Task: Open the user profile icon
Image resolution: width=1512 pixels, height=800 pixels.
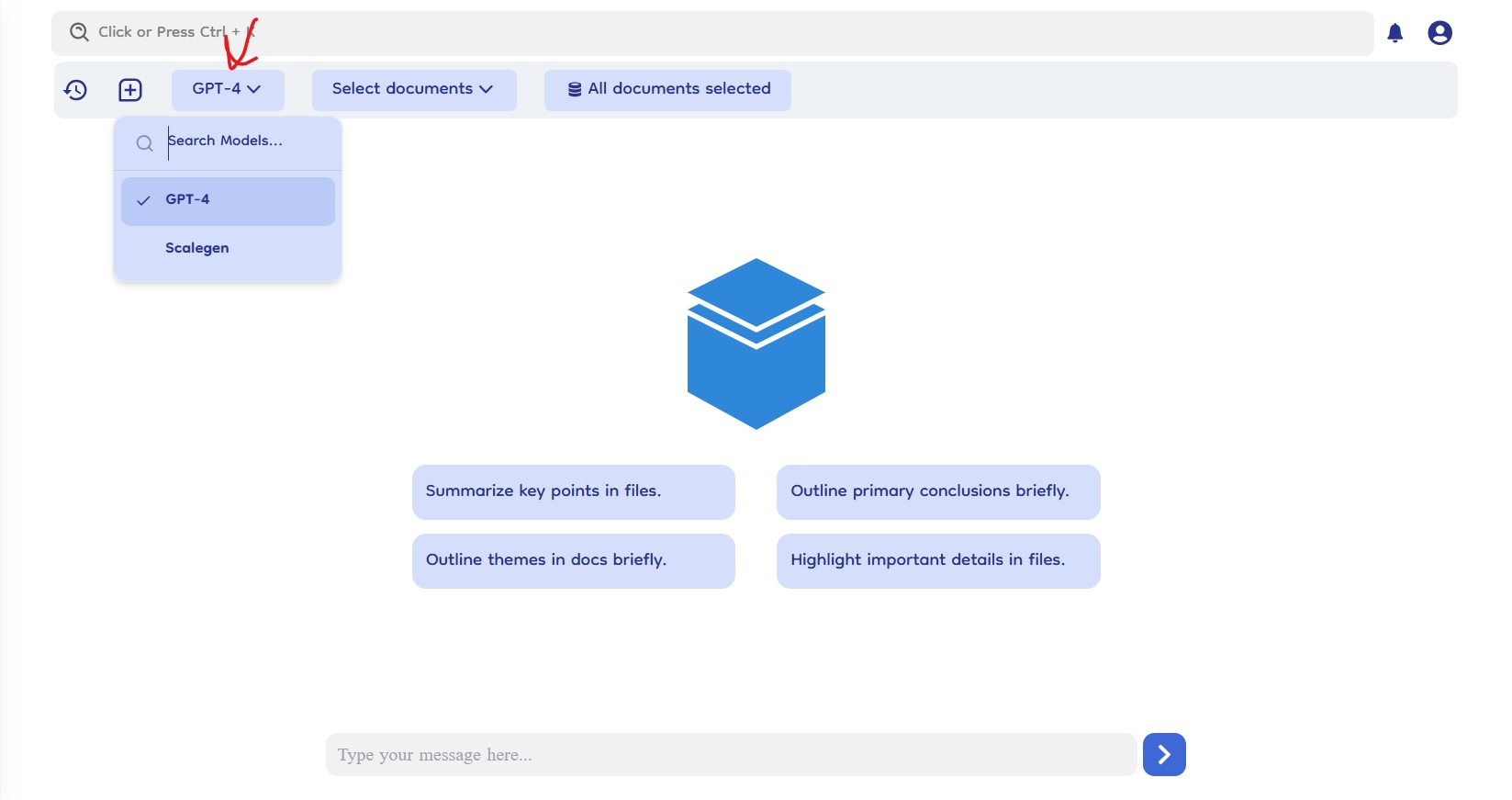Action: (1439, 33)
